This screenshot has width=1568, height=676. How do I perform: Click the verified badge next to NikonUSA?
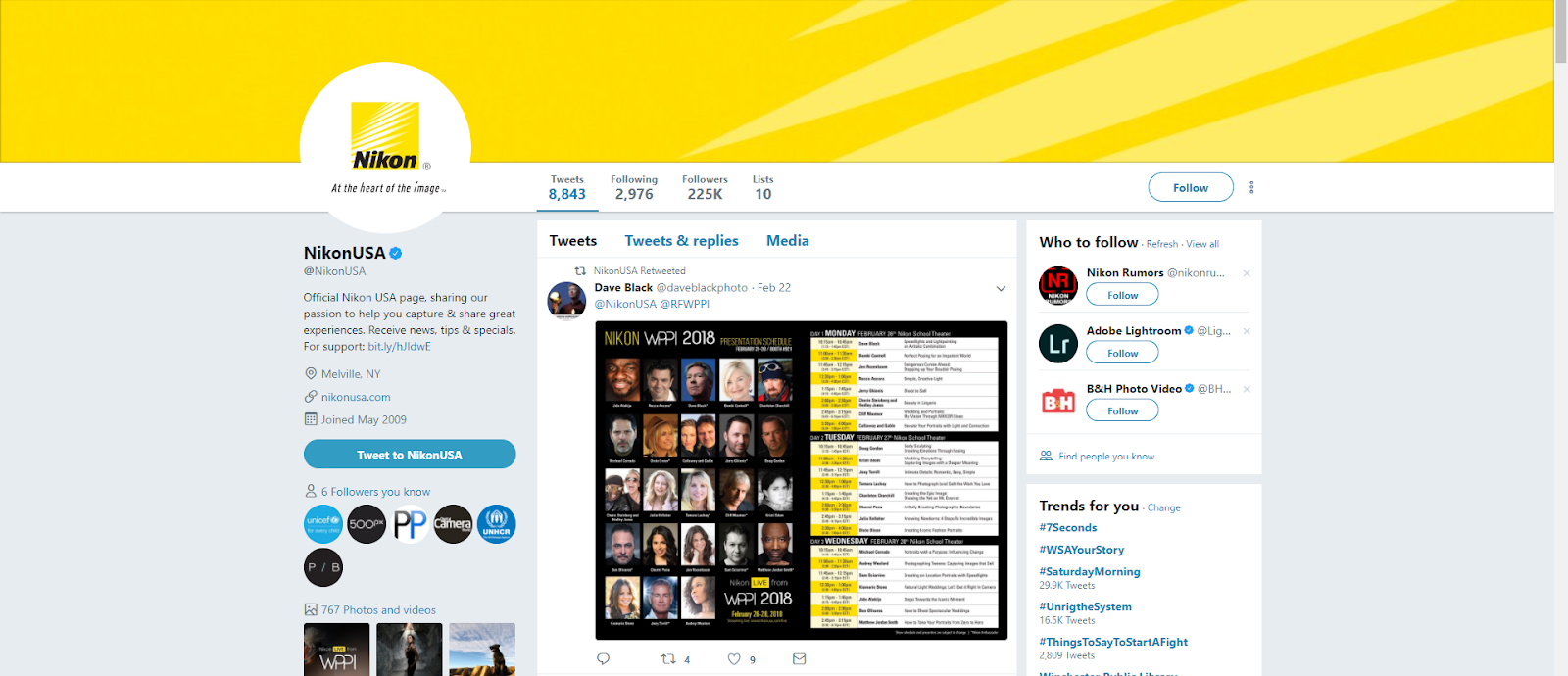(396, 253)
